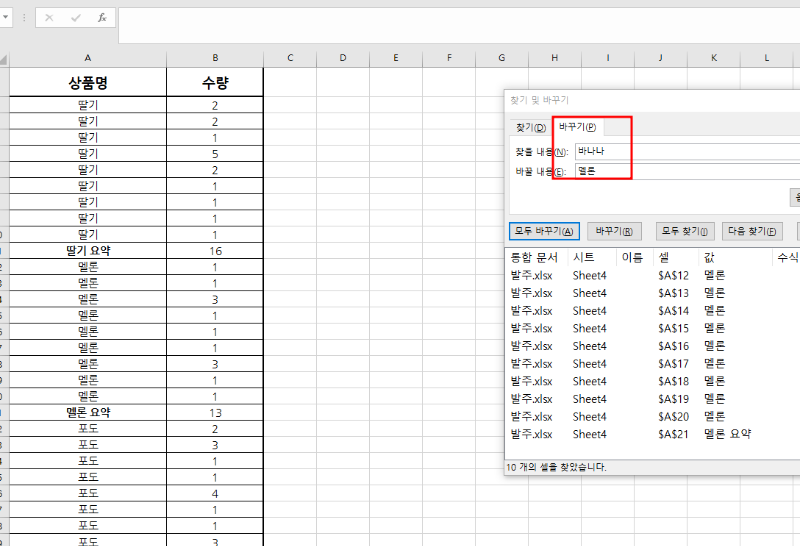Select column G header
This screenshot has width=800, height=546.
[x=502, y=58]
